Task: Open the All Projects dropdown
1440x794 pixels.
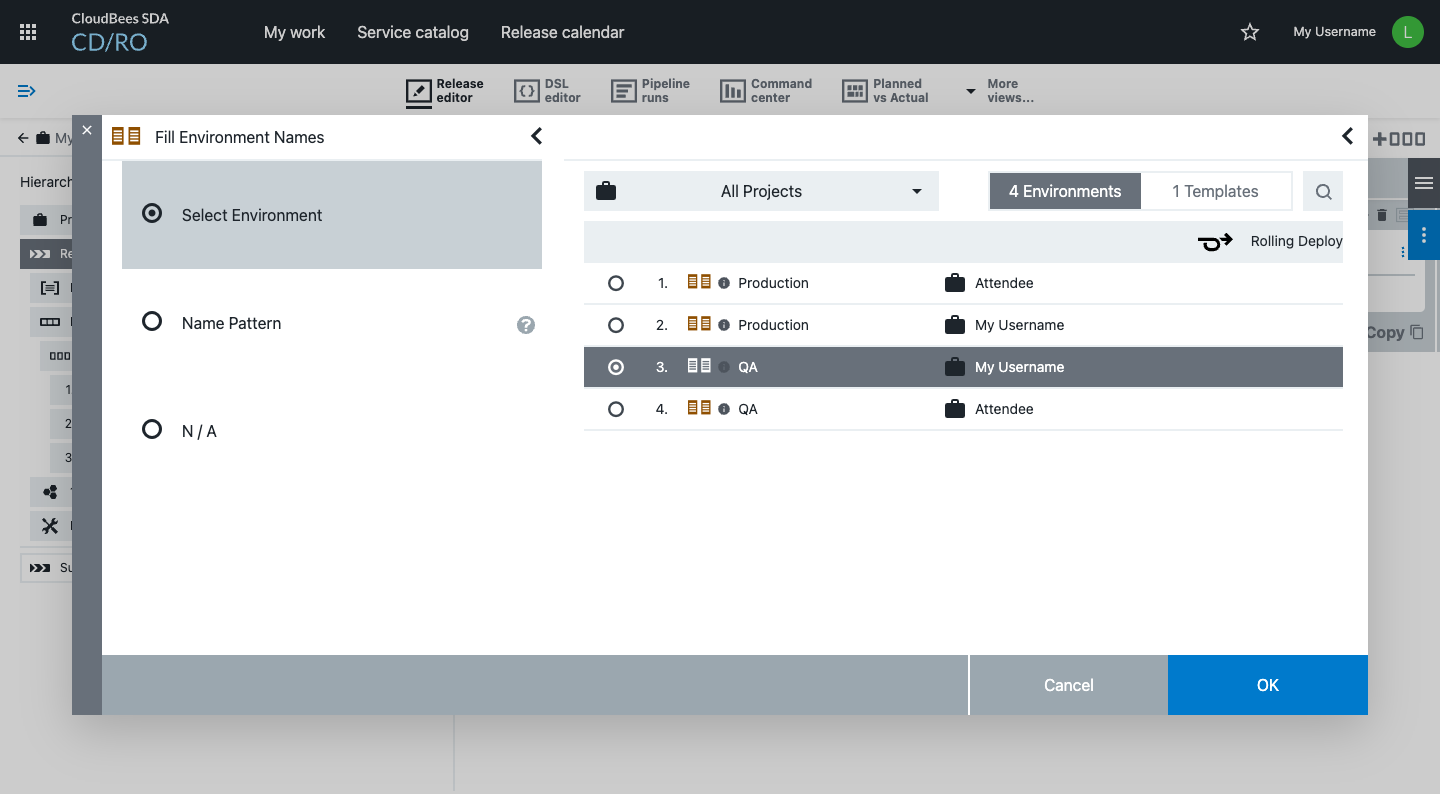Action: pos(761,192)
